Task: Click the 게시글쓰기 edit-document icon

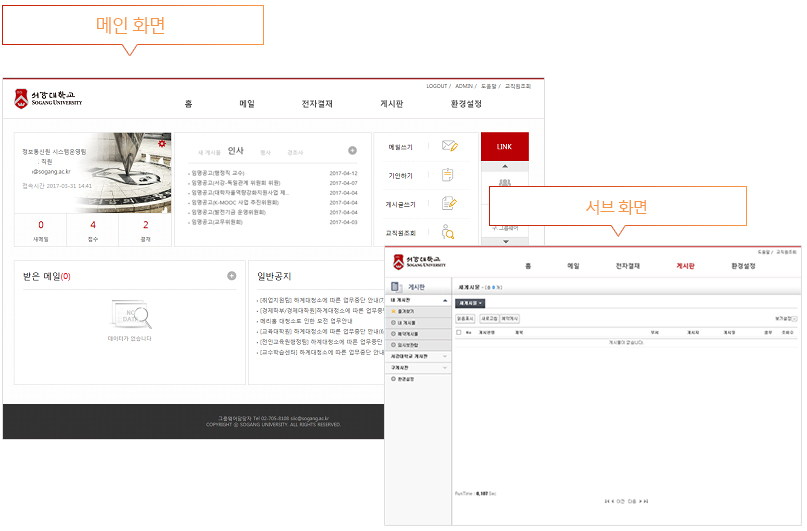Action: coord(449,203)
